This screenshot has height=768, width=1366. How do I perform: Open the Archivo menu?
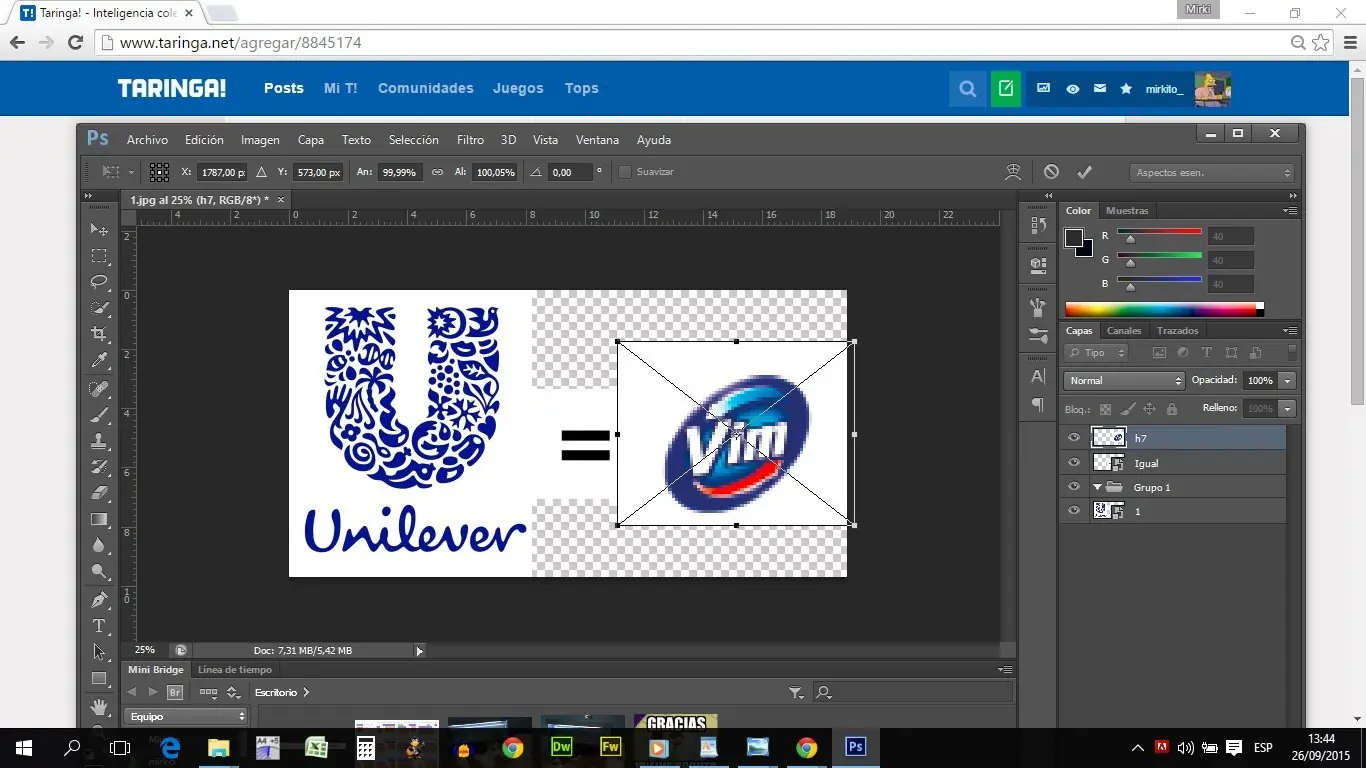coord(147,140)
